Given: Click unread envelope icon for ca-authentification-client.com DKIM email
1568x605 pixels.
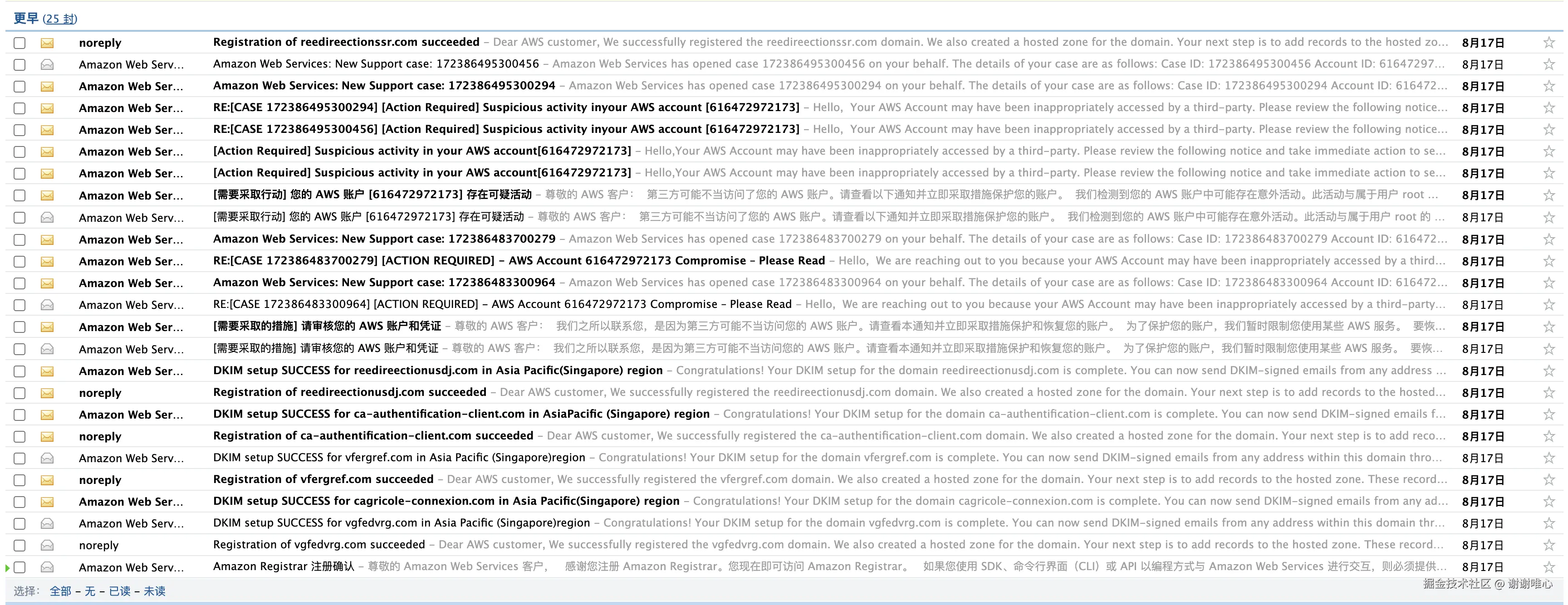Looking at the screenshot, I should tap(47, 415).
